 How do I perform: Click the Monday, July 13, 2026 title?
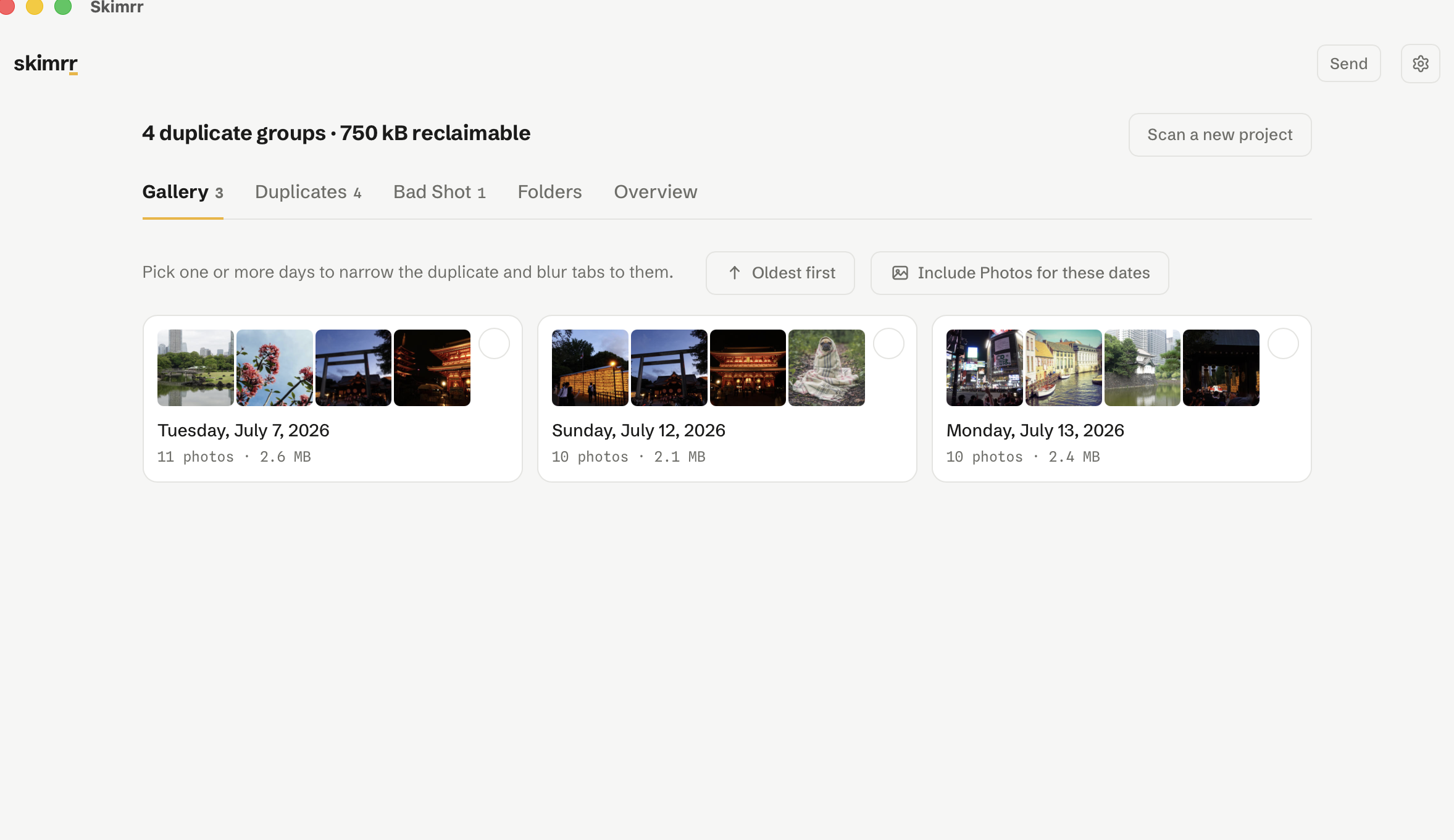click(x=1035, y=430)
